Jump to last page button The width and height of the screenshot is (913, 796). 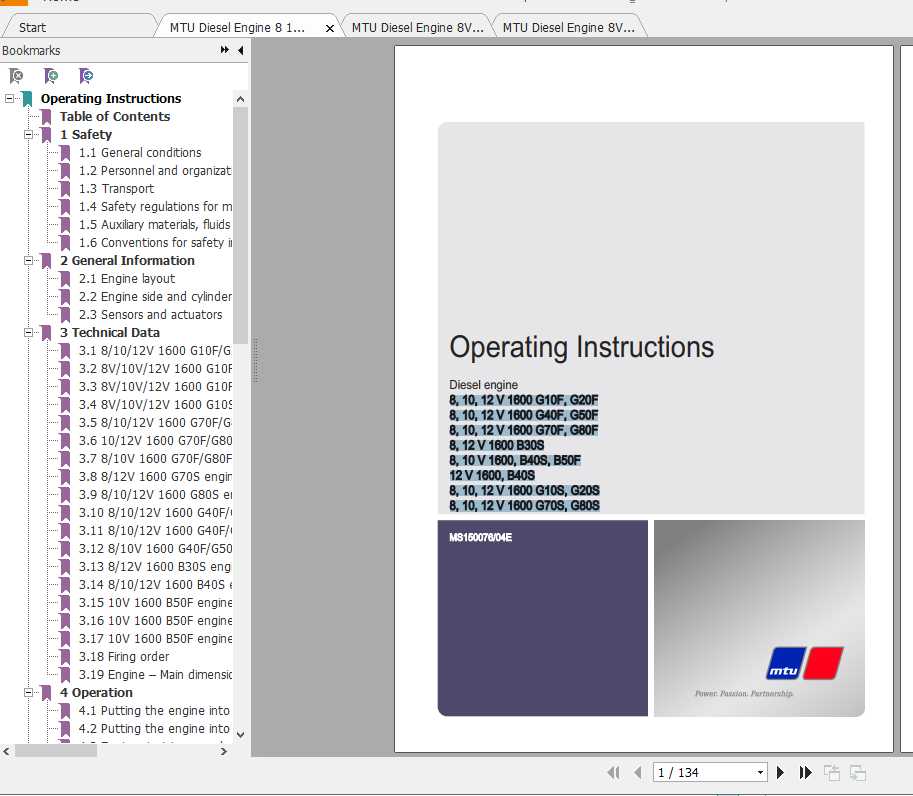point(805,773)
